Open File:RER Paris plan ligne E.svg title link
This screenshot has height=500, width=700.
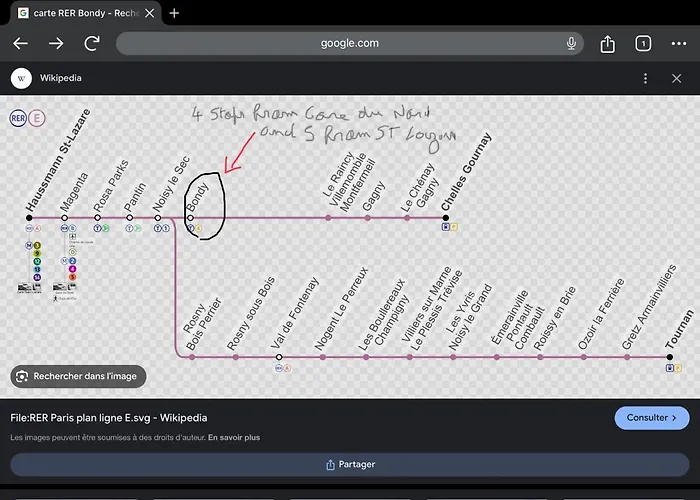[x=108, y=418]
